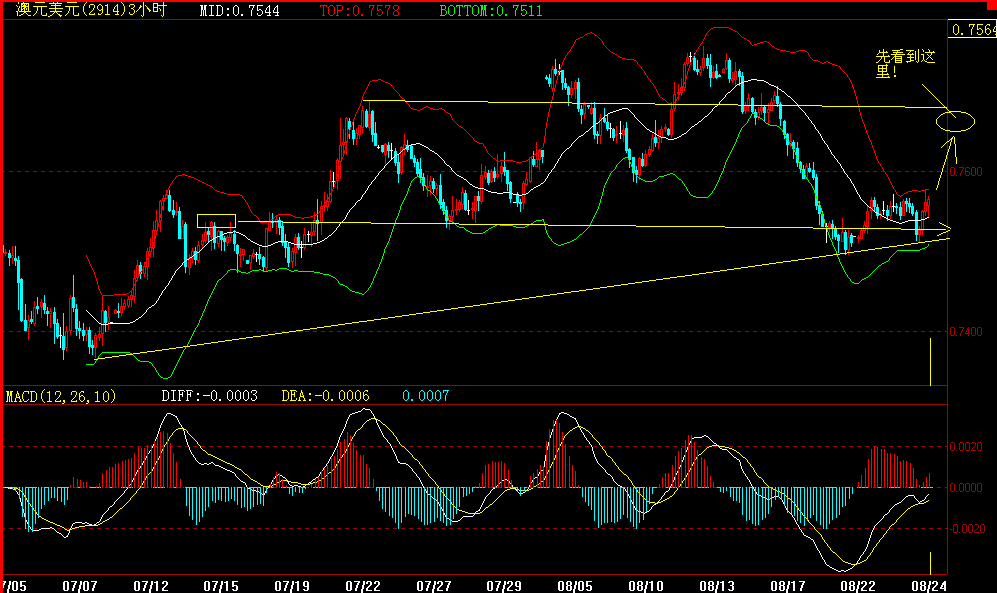Click the 08/05 date marker
Viewport: 997px width, 593px height.
[x=575, y=585]
